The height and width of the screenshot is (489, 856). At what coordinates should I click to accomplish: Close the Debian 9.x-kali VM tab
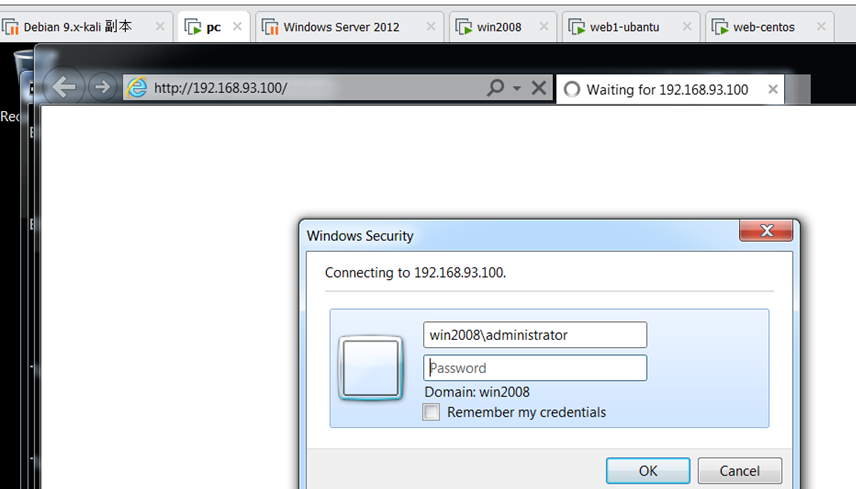pyautogui.click(x=160, y=27)
